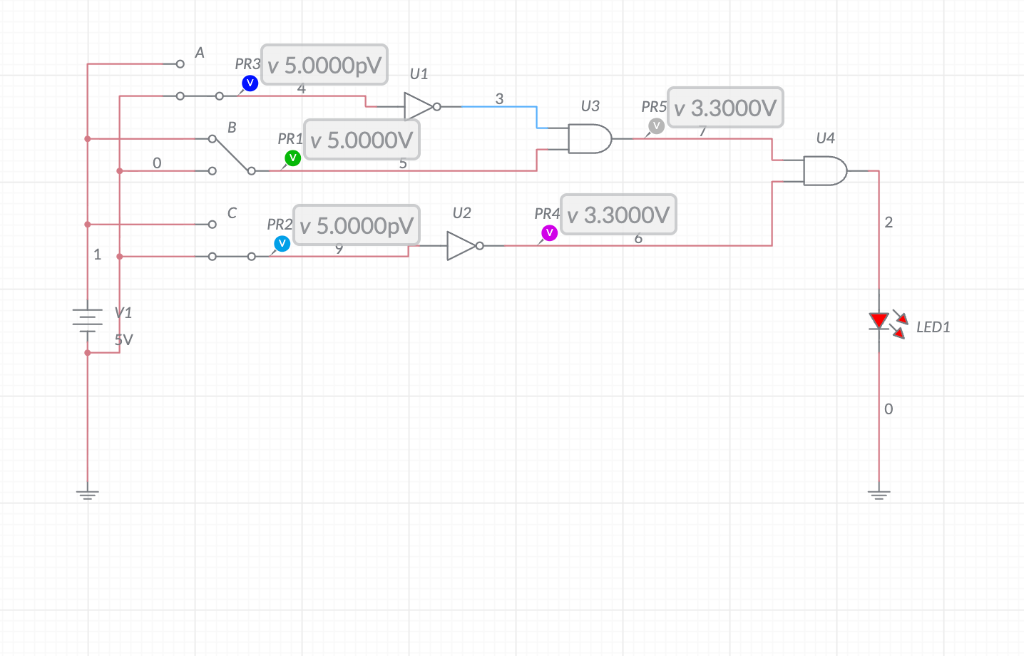Select the V1 battery symbol
The image size is (1024, 656).
(x=88, y=320)
